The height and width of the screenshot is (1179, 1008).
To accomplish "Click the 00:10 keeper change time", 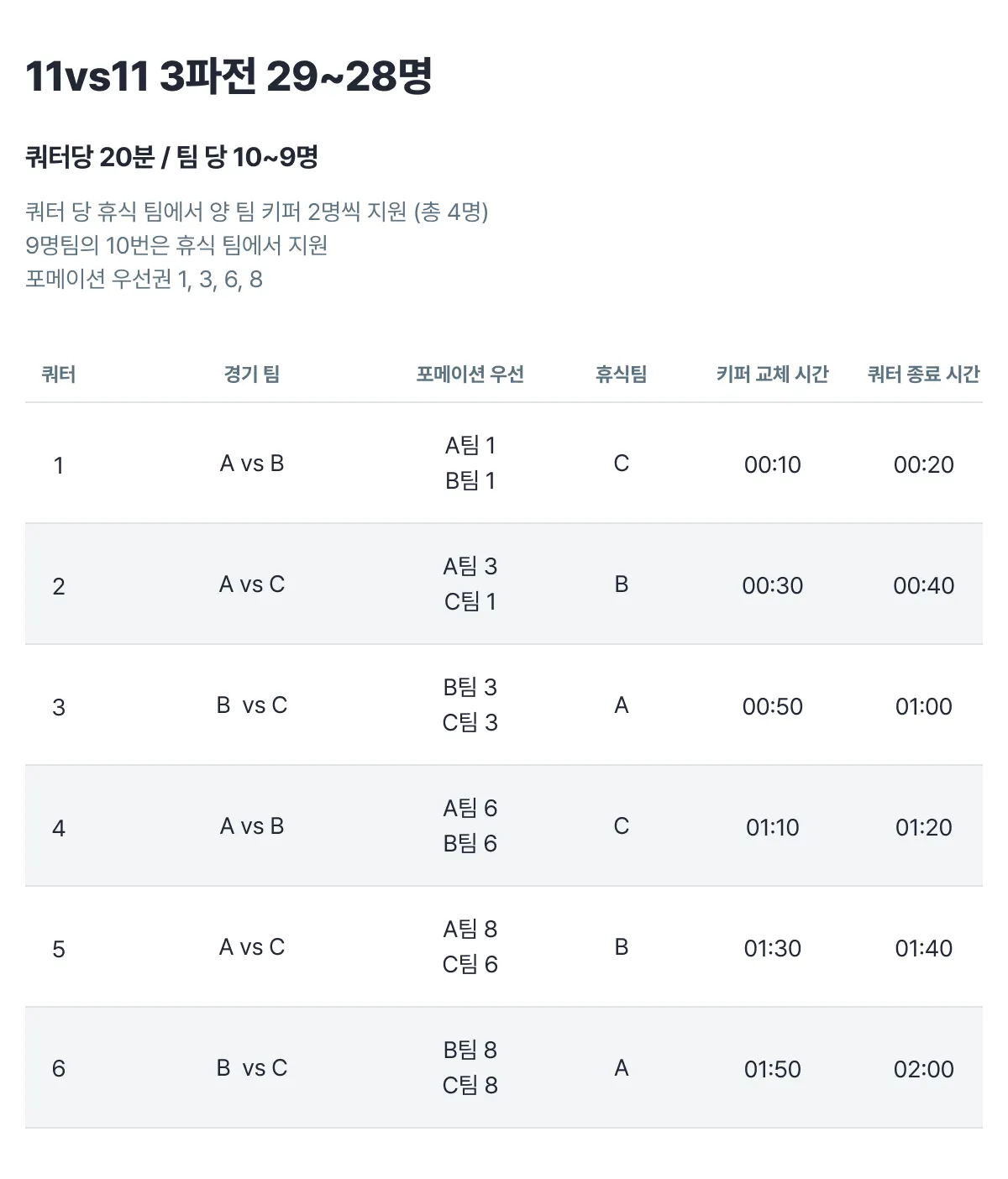I will pos(772,464).
